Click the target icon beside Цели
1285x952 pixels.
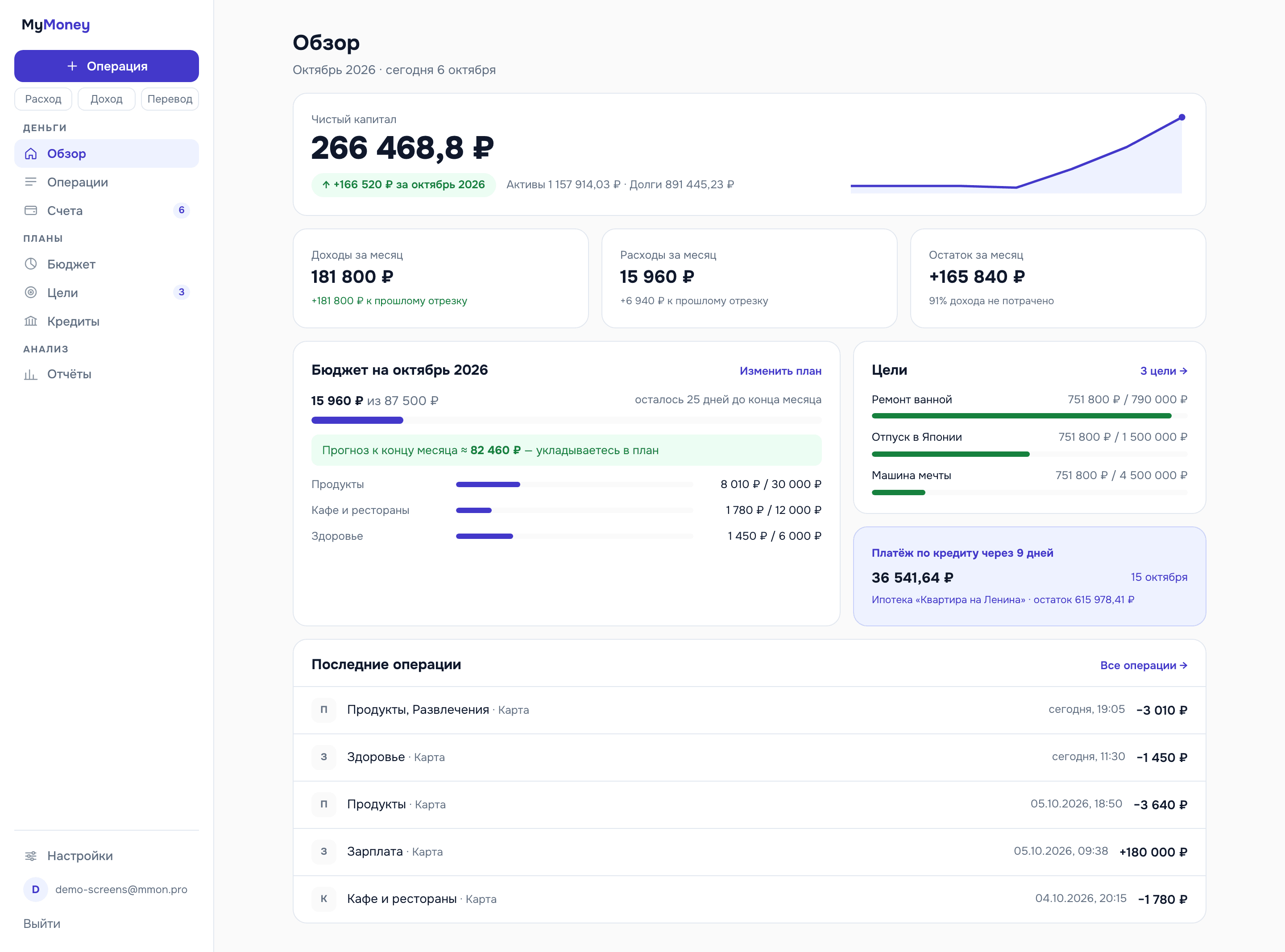point(30,292)
